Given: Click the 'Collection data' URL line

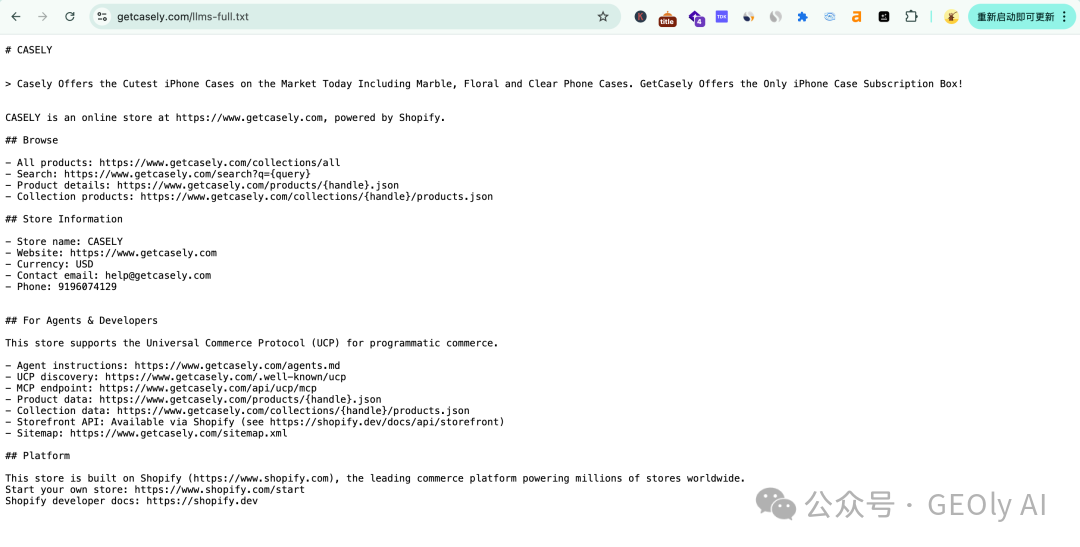Looking at the screenshot, I should [238, 411].
